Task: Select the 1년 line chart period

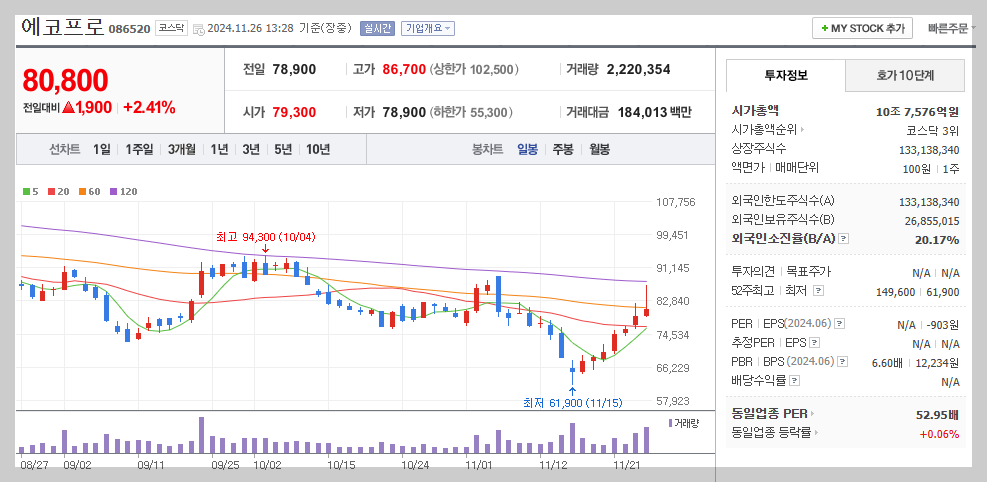Action: point(219,150)
